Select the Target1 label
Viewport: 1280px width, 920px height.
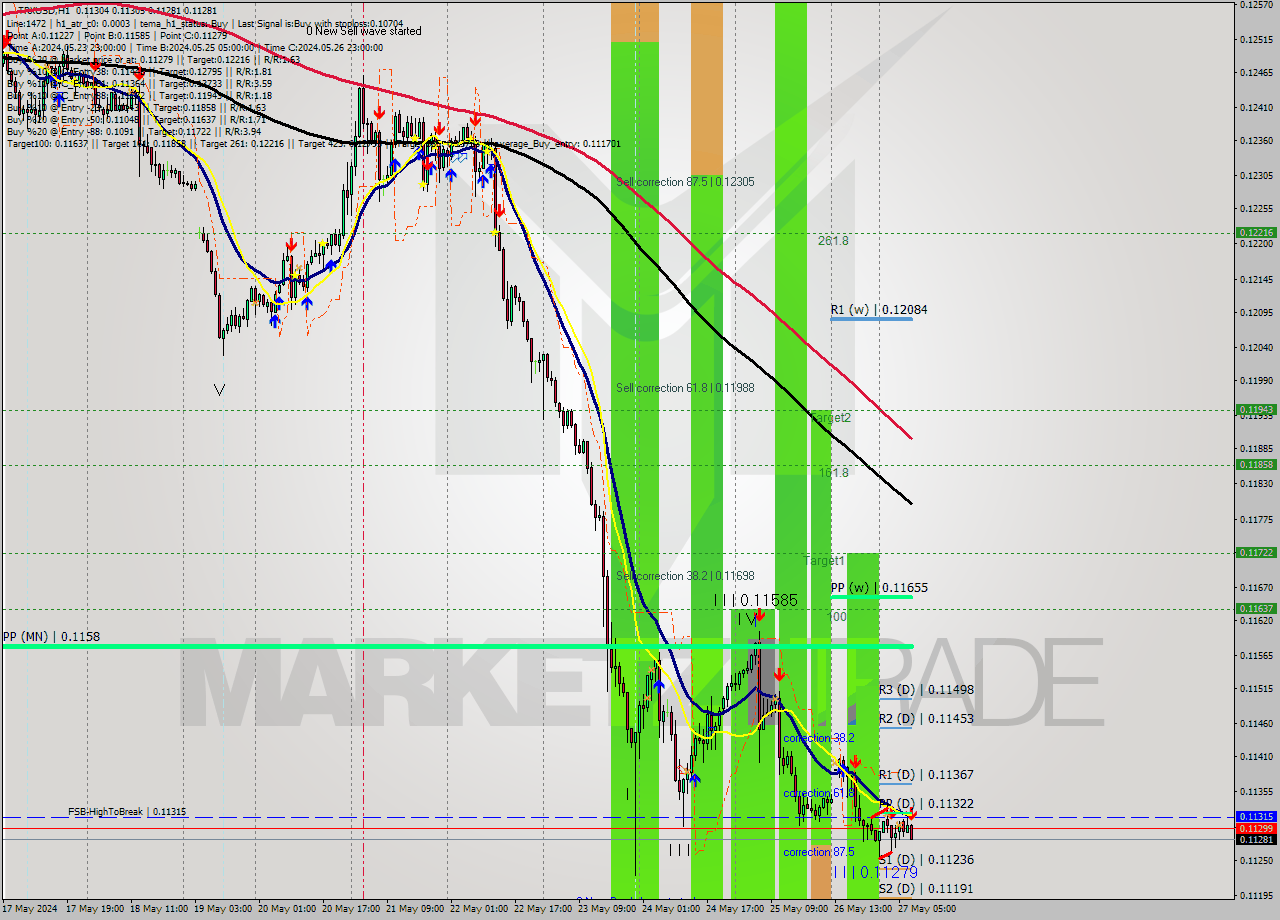(x=825, y=561)
